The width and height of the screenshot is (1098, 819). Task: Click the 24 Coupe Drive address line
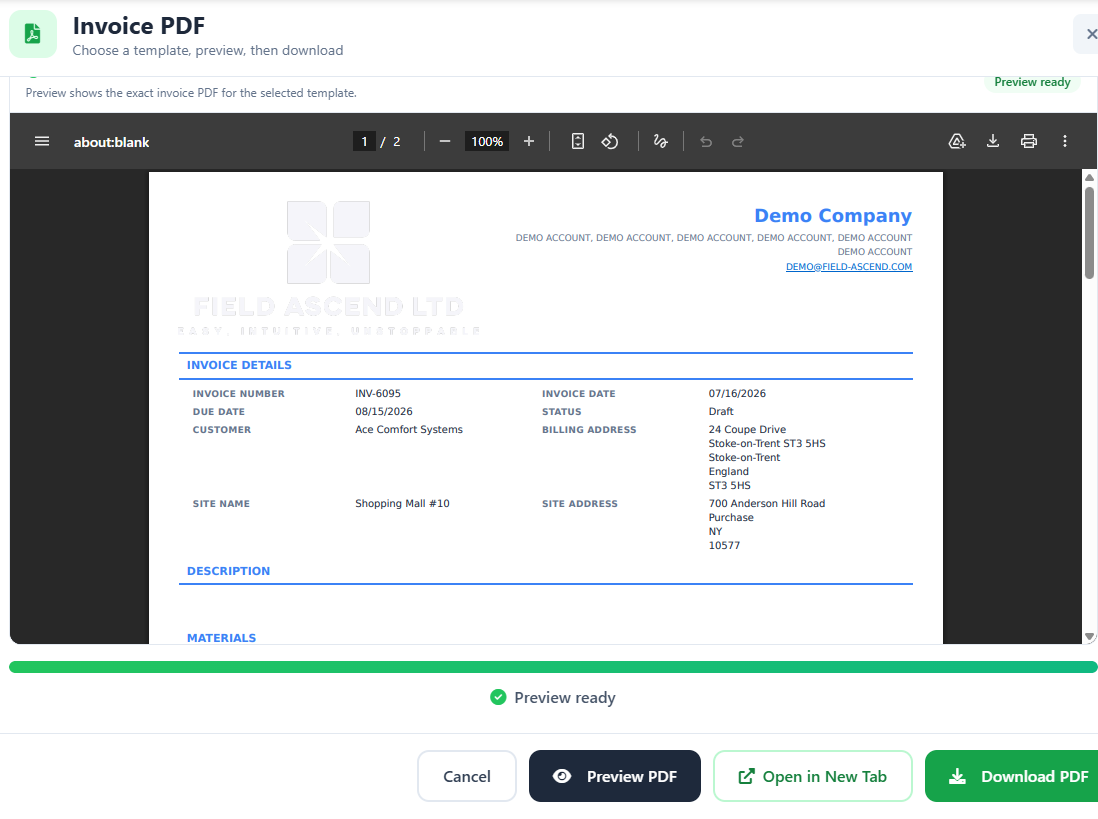click(747, 430)
